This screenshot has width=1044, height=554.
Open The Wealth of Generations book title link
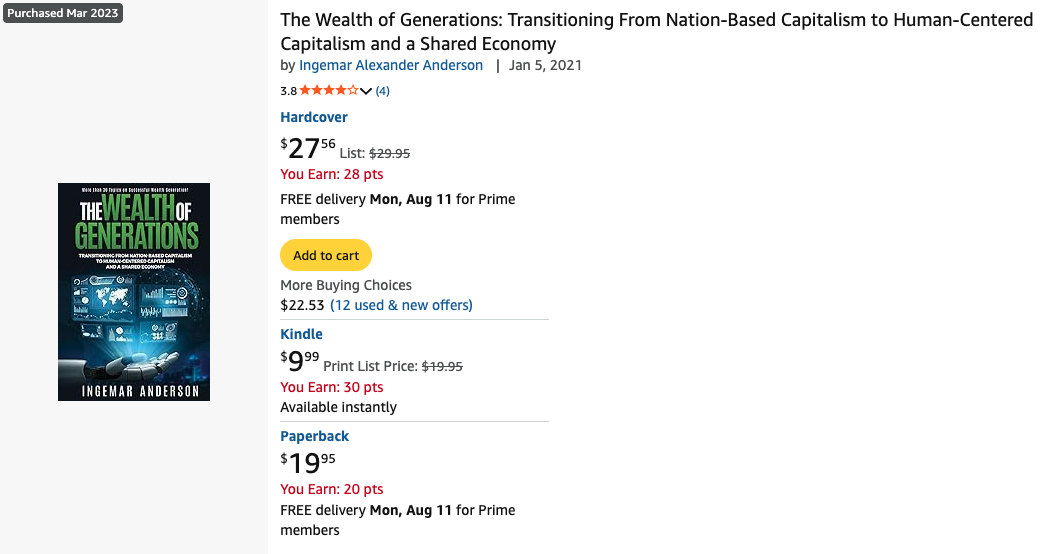click(x=656, y=32)
